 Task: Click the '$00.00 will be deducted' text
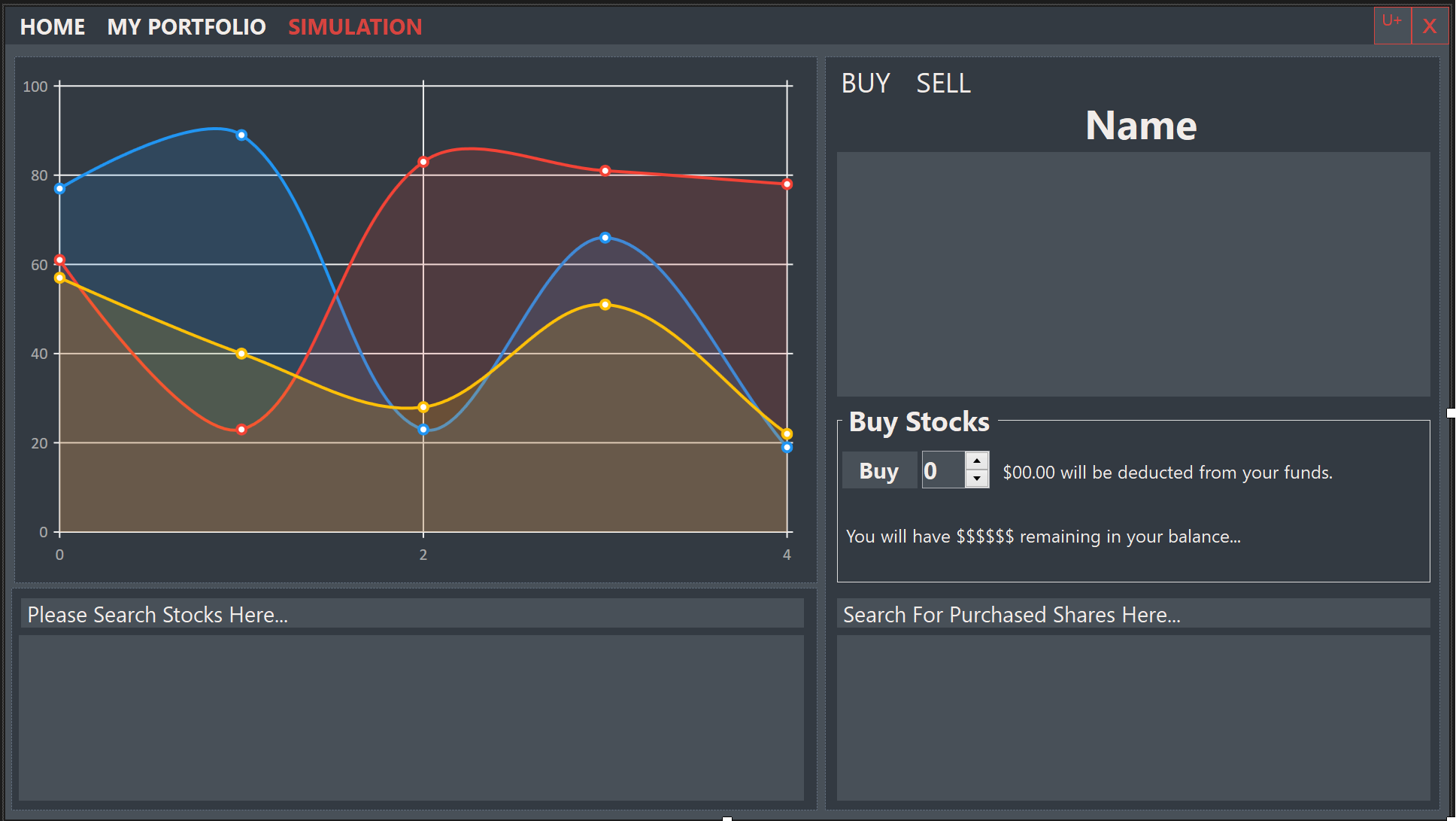pos(1167,473)
